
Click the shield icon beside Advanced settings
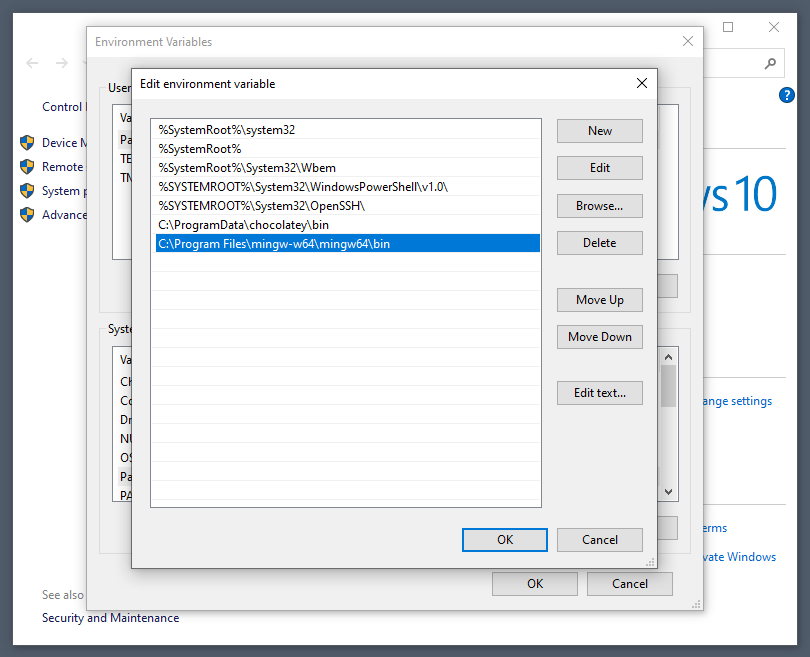(27, 214)
